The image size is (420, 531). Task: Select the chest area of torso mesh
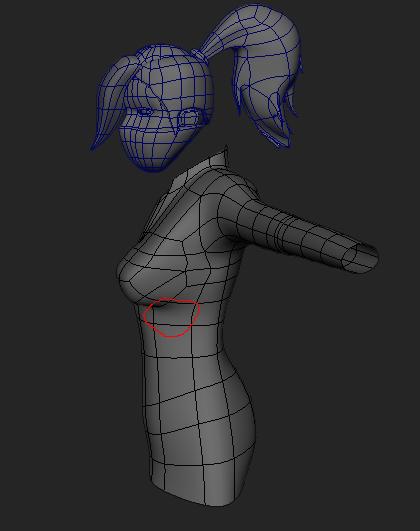[152, 268]
